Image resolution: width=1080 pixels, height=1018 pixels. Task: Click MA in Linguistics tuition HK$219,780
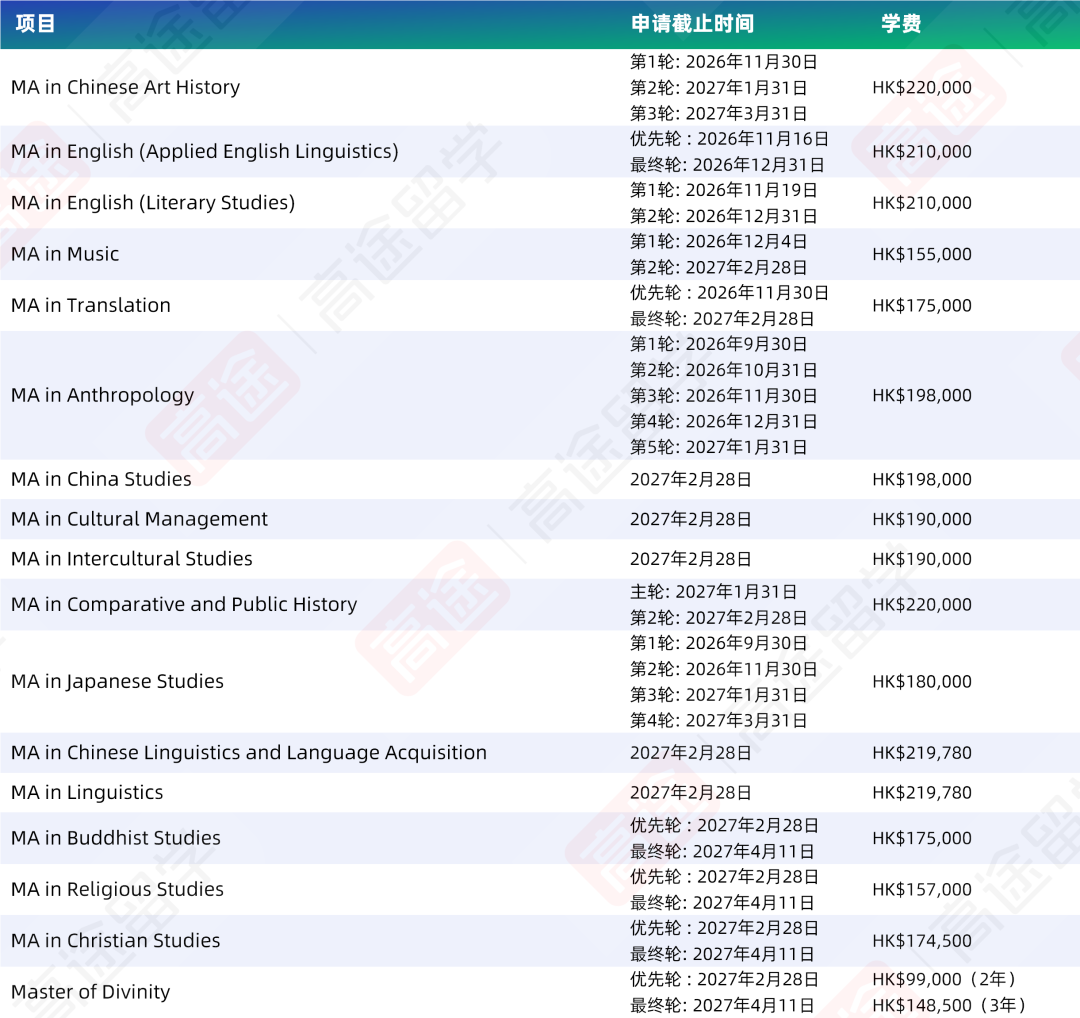click(x=922, y=793)
